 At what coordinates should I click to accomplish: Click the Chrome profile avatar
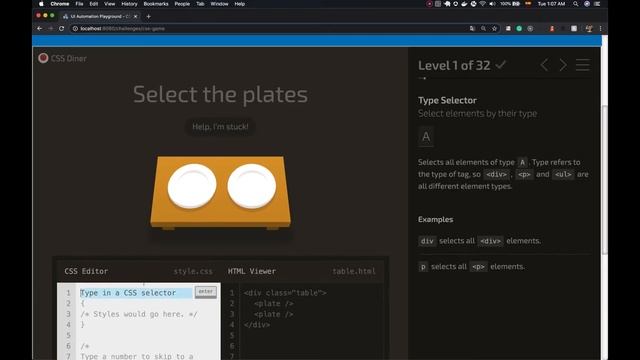[x=589, y=29]
